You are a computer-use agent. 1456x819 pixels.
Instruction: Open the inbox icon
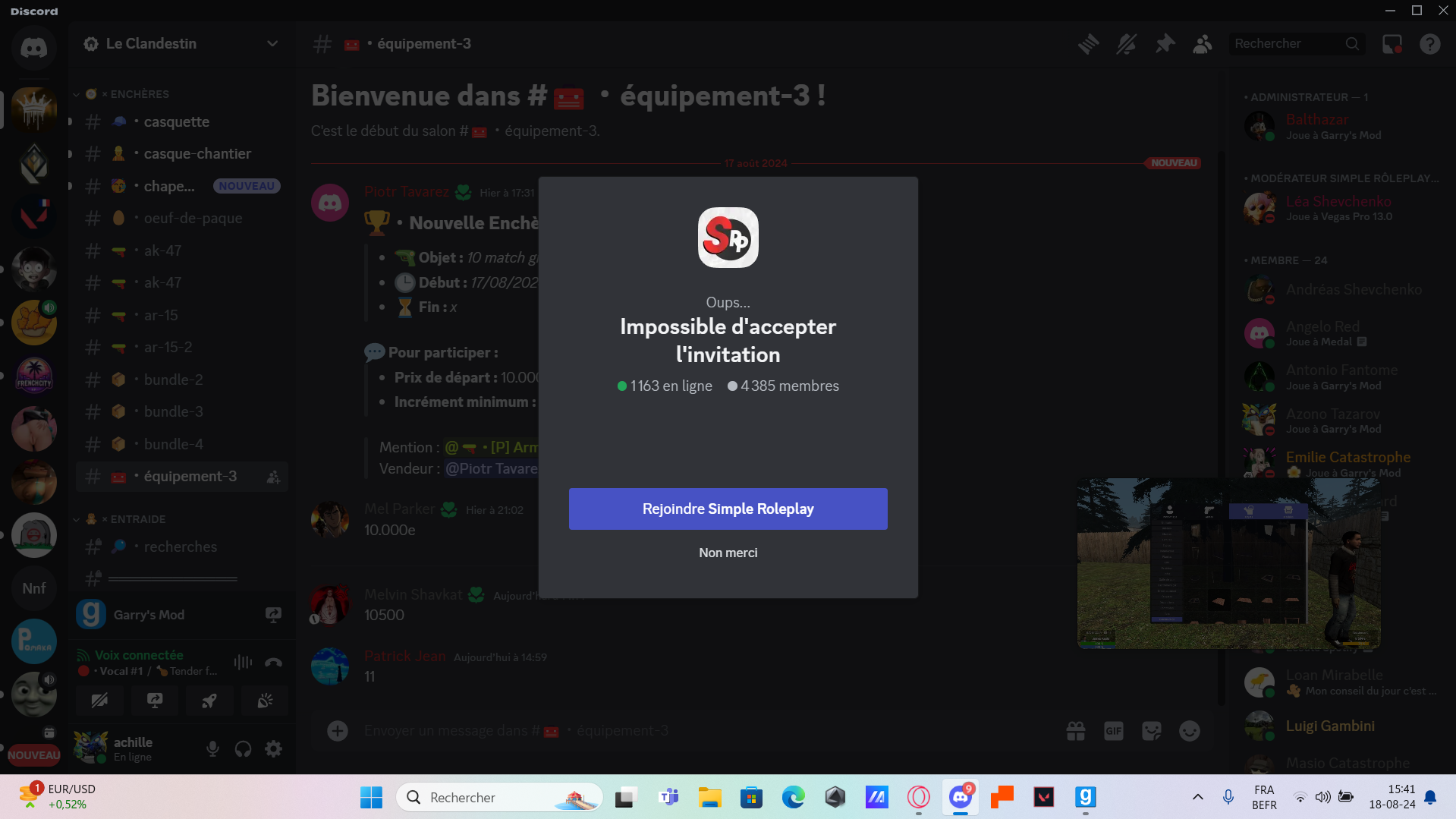pyautogui.click(x=1392, y=44)
